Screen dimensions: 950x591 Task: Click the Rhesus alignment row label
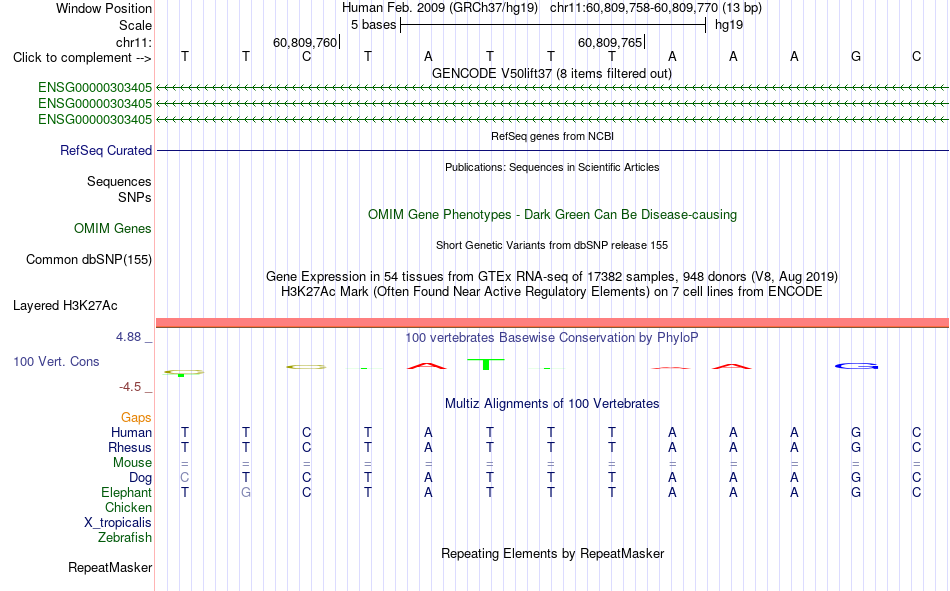pyautogui.click(x=130, y=447)
